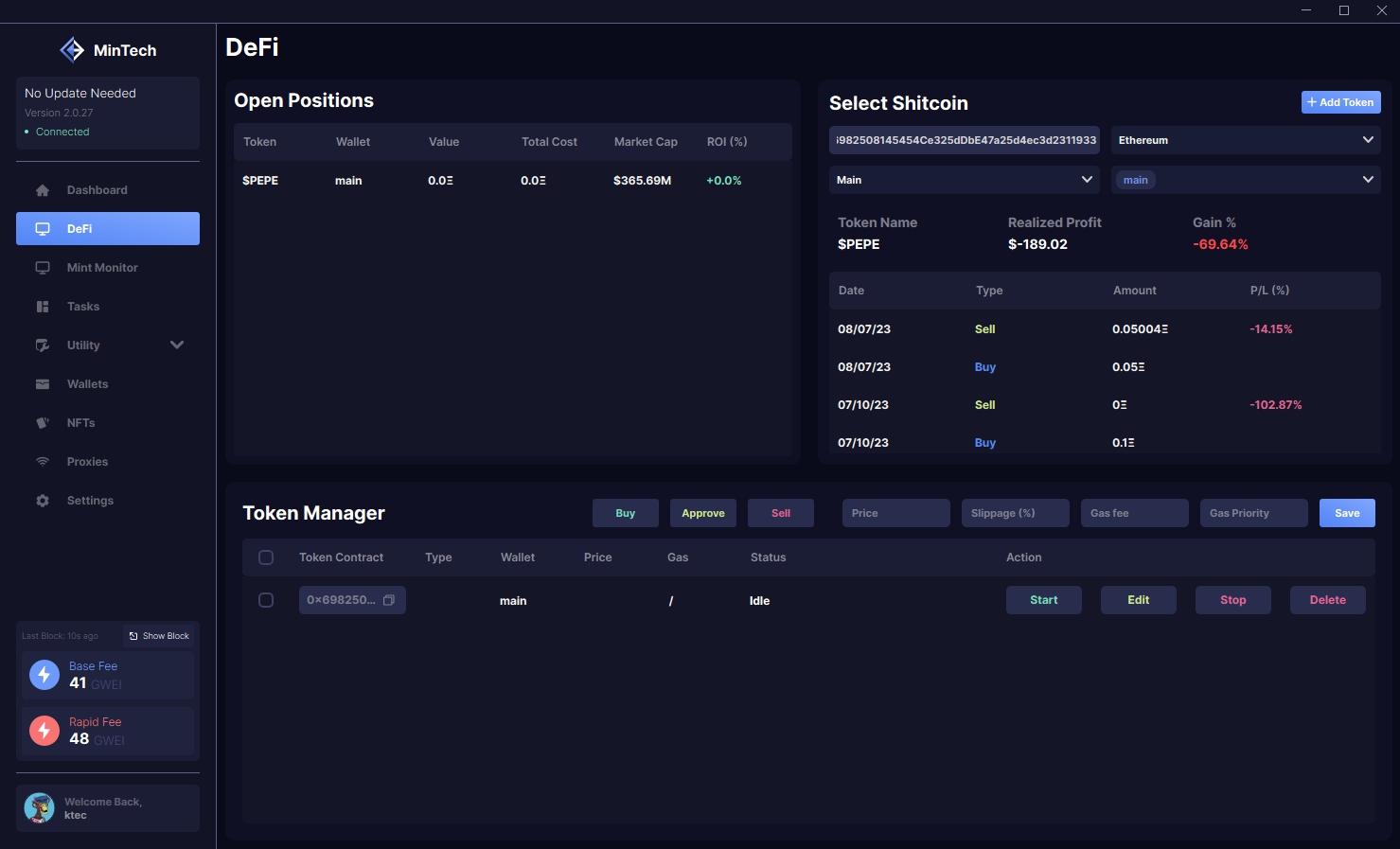Click the Rapid Fee lightning bolt icon
1400x849 pixels.
(44, 731)
